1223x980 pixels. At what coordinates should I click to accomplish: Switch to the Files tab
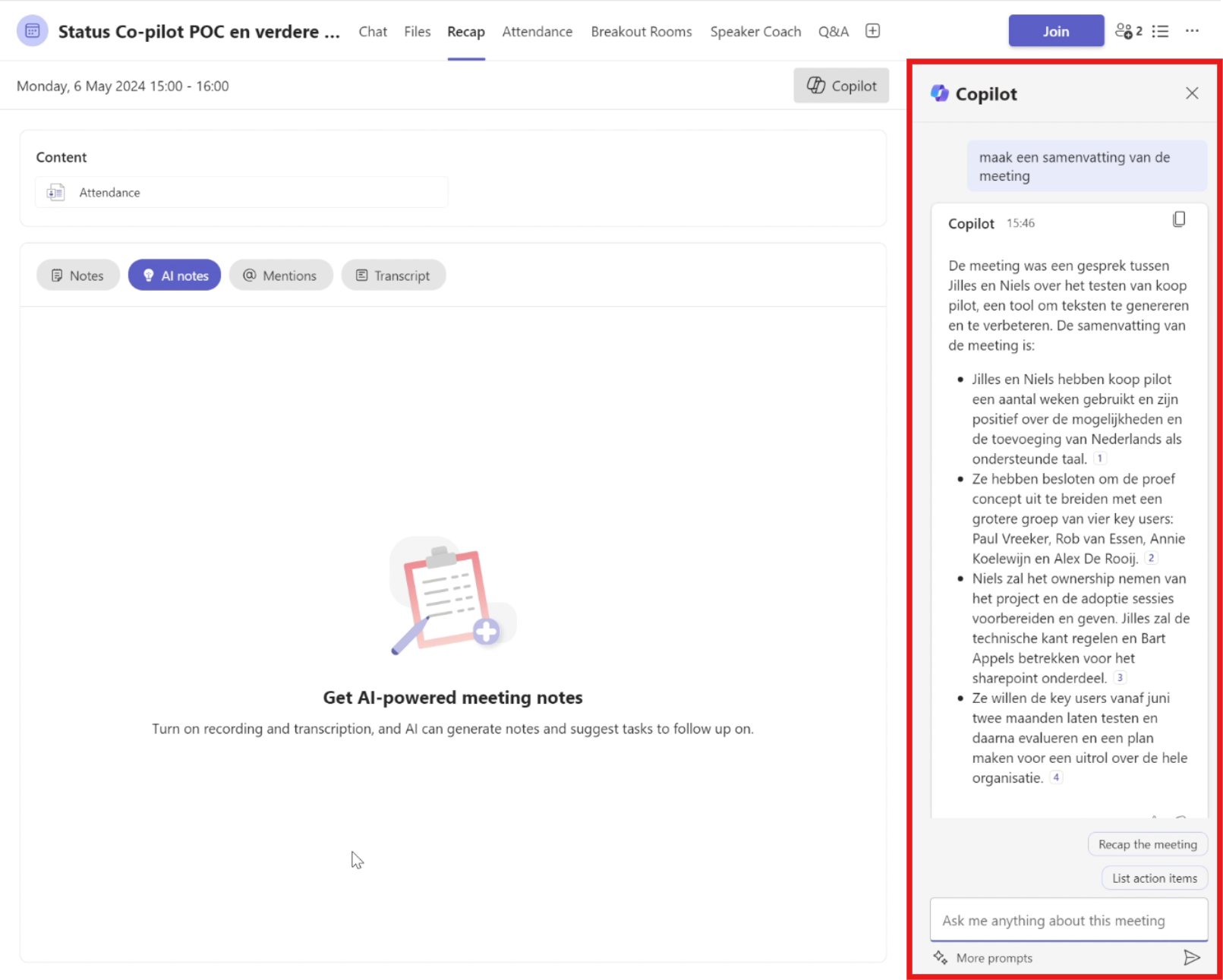pyautogui.click(x=417, y=32)
